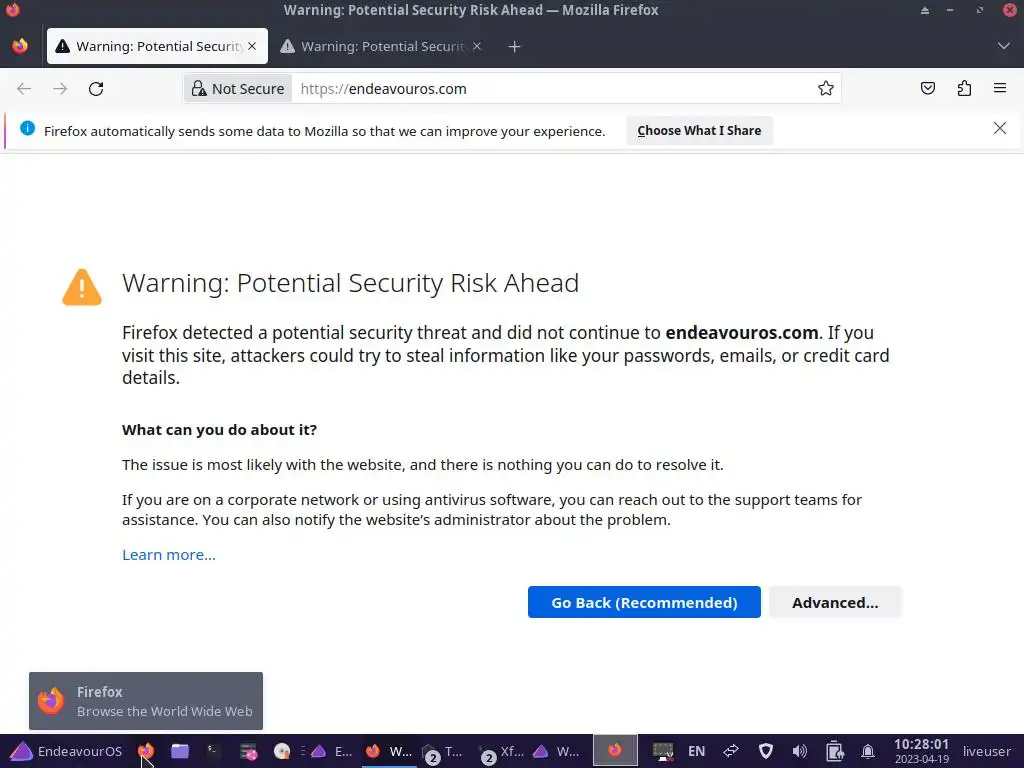Switch to the Firefox 'W...' taskbar window
This screenshot has height=768, width=1024.
tap(389, 752)
